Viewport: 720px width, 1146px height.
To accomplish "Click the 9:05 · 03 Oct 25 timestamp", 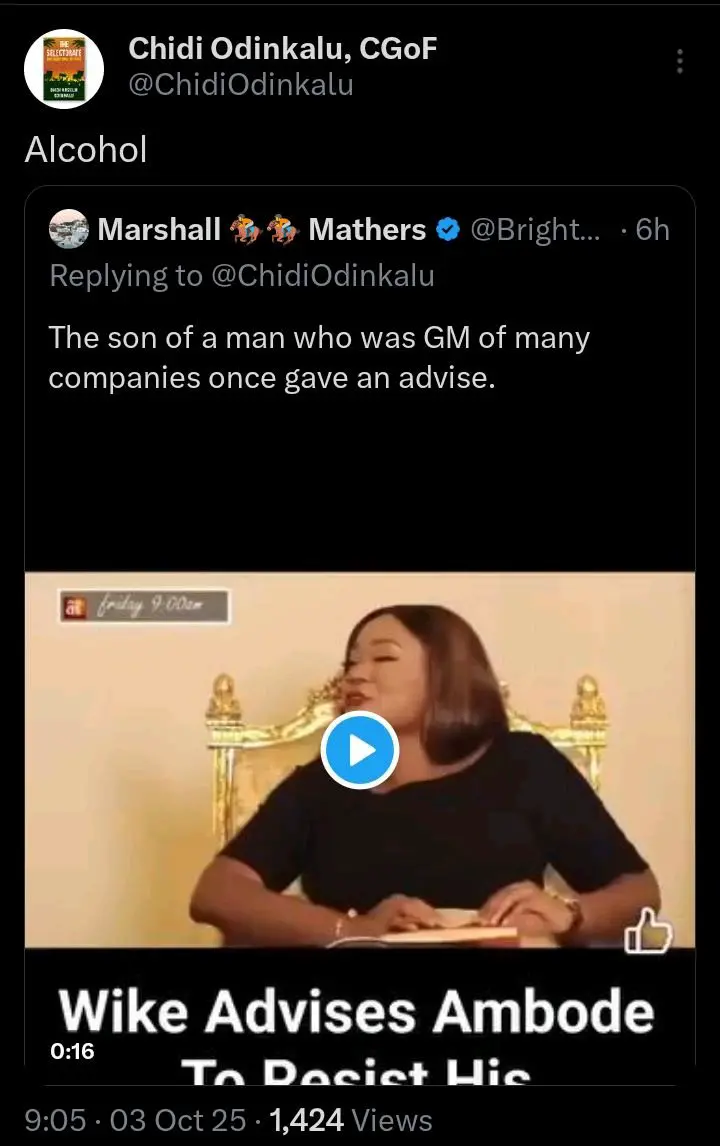I will point(137,1121).
